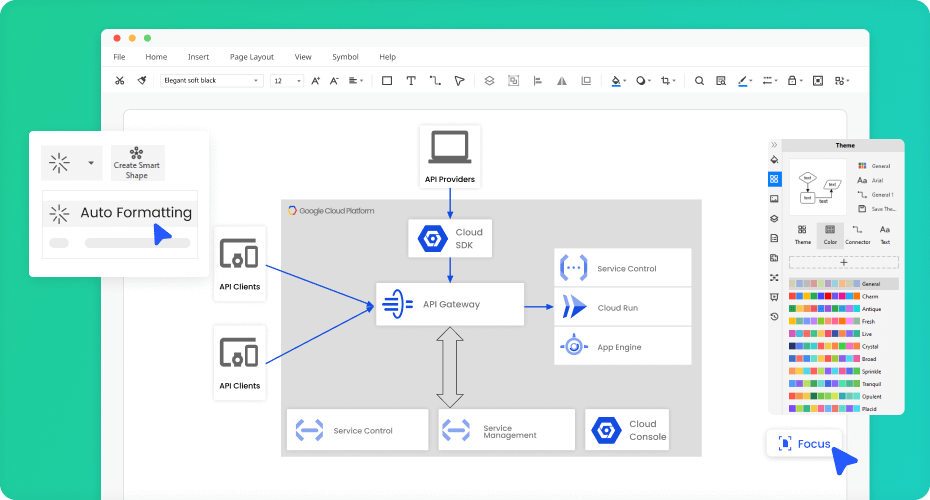Open Elegant soft black font dropdown

[x=211, y=81]
